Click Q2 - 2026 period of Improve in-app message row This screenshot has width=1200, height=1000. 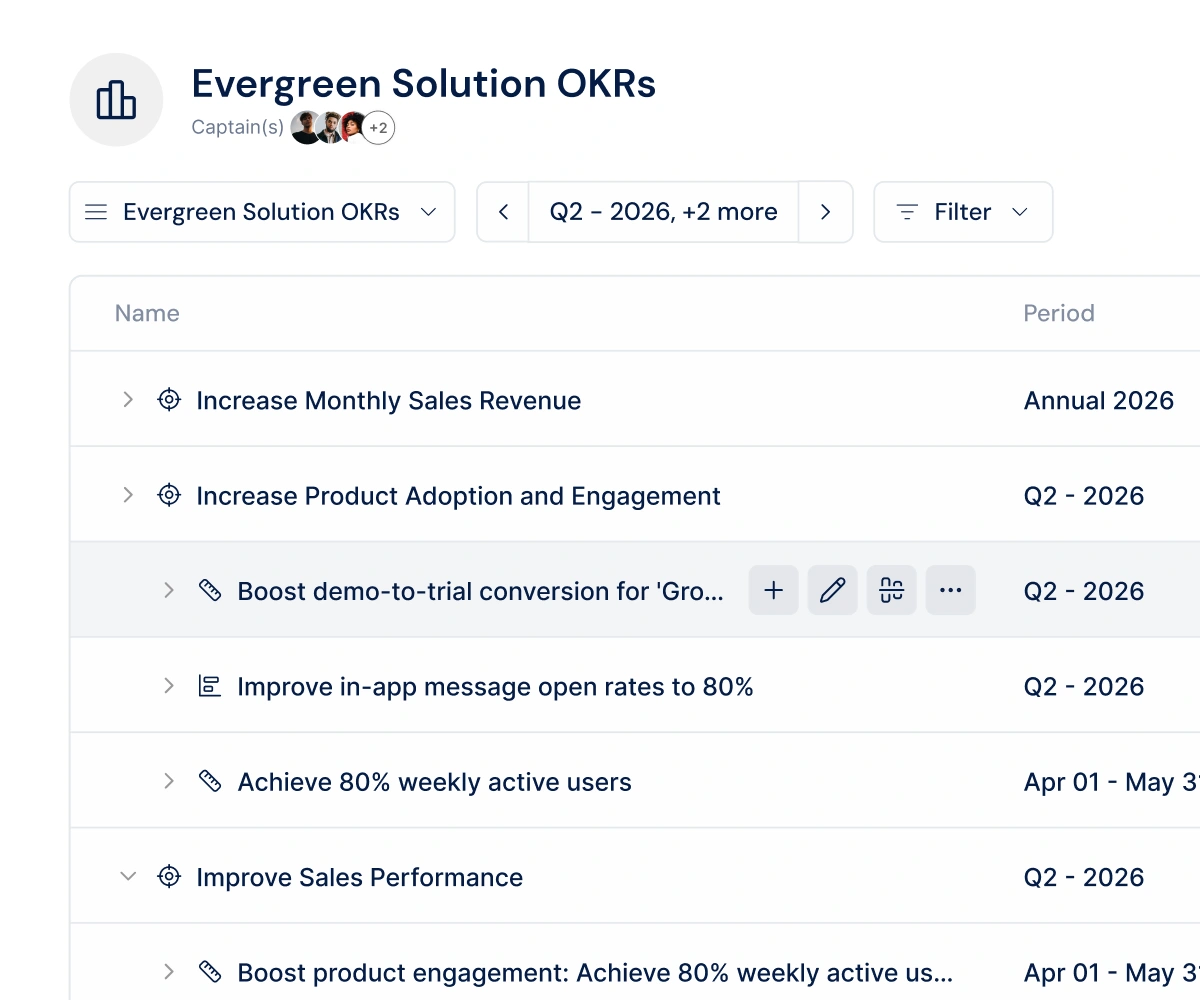(1084, 687)
